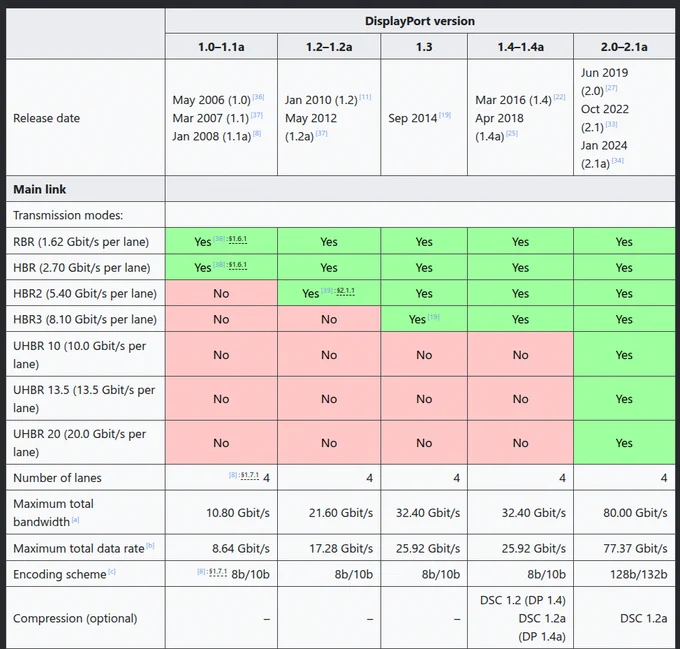Open footnote [c] after Encoding scheme

112,572
